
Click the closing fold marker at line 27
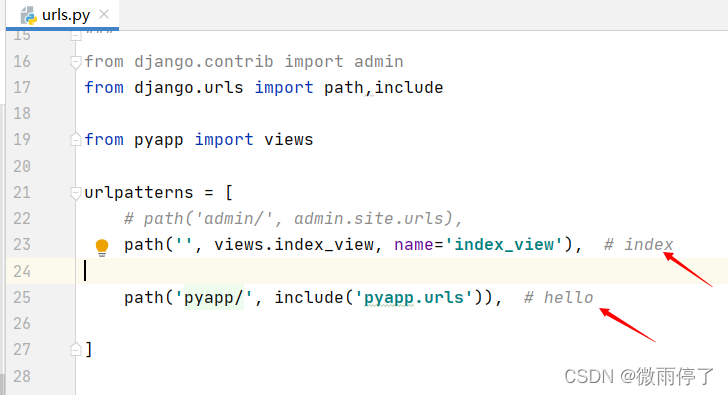76,349
